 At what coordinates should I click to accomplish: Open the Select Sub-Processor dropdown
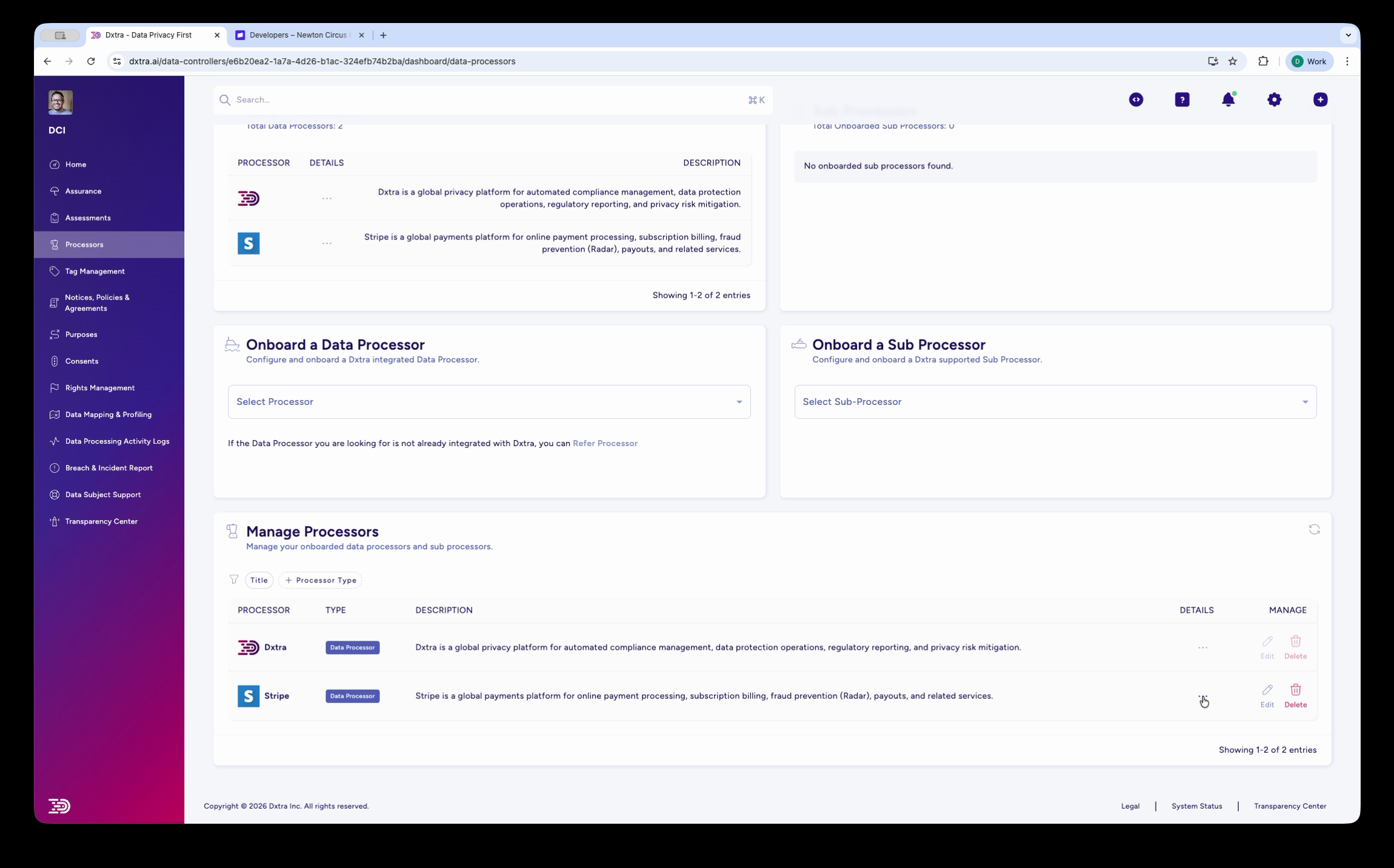point(1056,401)
